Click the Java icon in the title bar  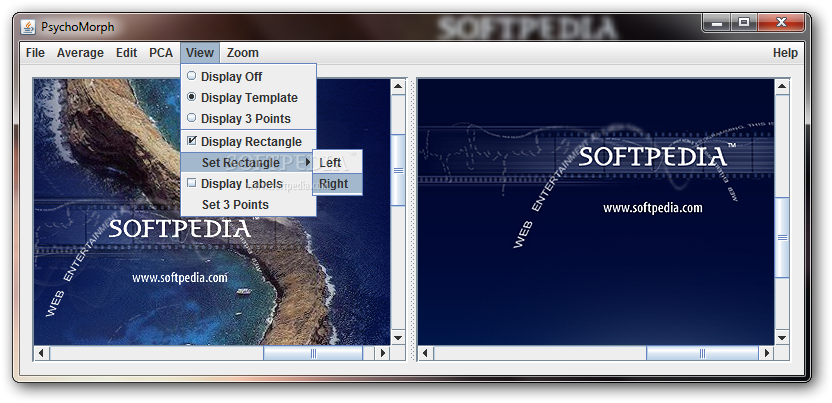[28, 26]
